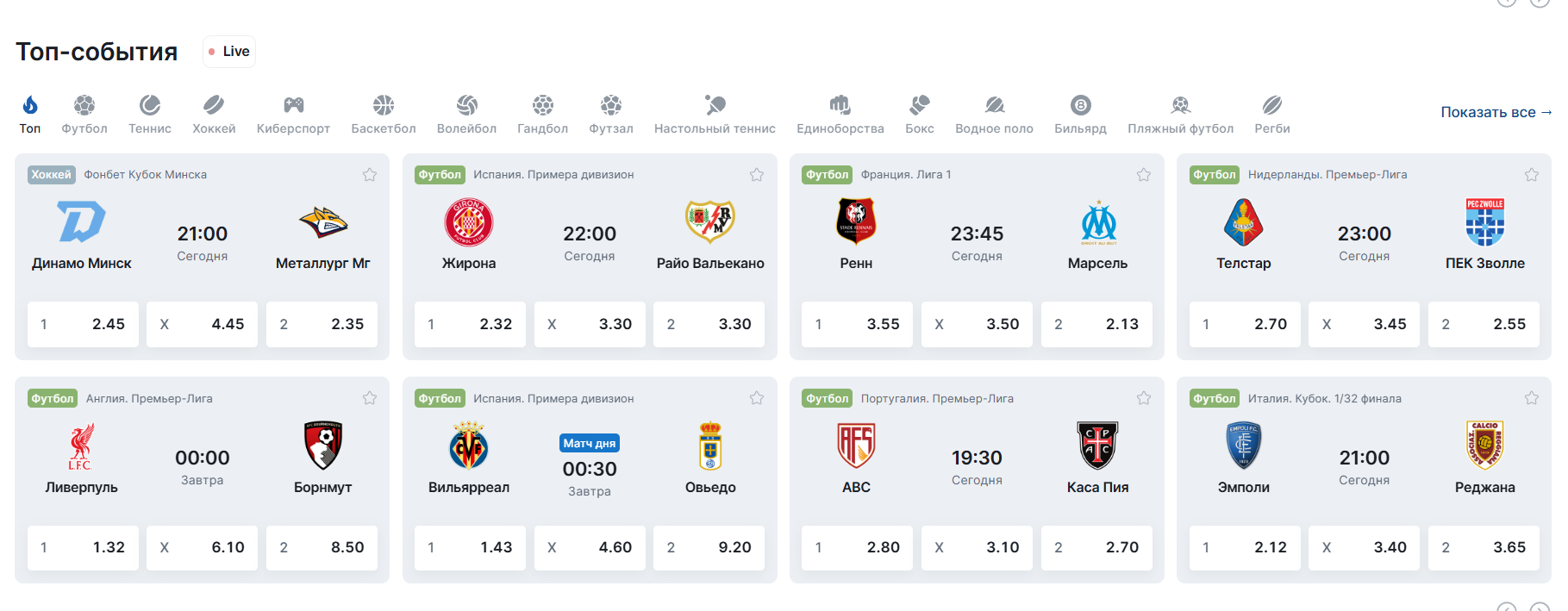
Task: Open the Регби tab
Action: tap(1272, 115)
